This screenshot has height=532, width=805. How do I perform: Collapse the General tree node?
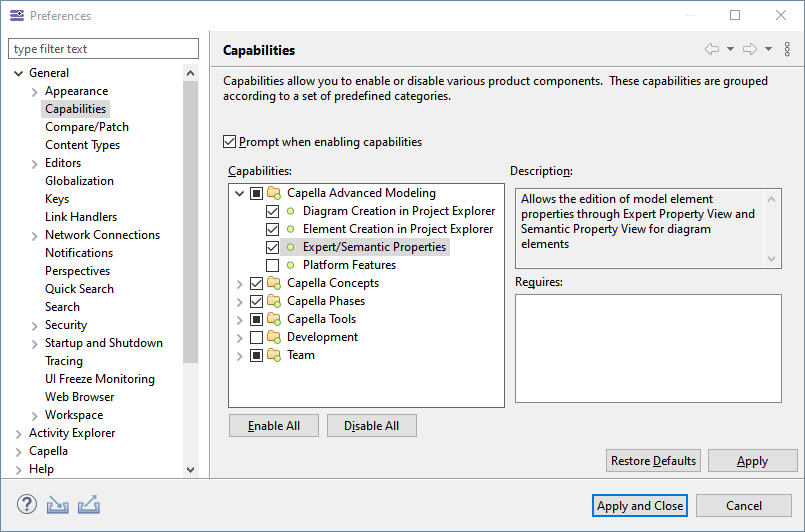pos(18,73)
